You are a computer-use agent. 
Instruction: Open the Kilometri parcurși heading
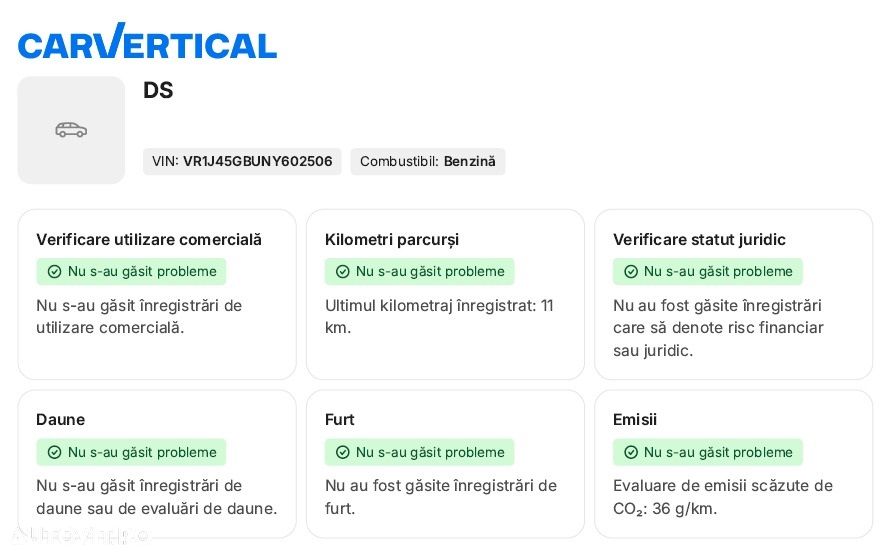click(392, 239)
